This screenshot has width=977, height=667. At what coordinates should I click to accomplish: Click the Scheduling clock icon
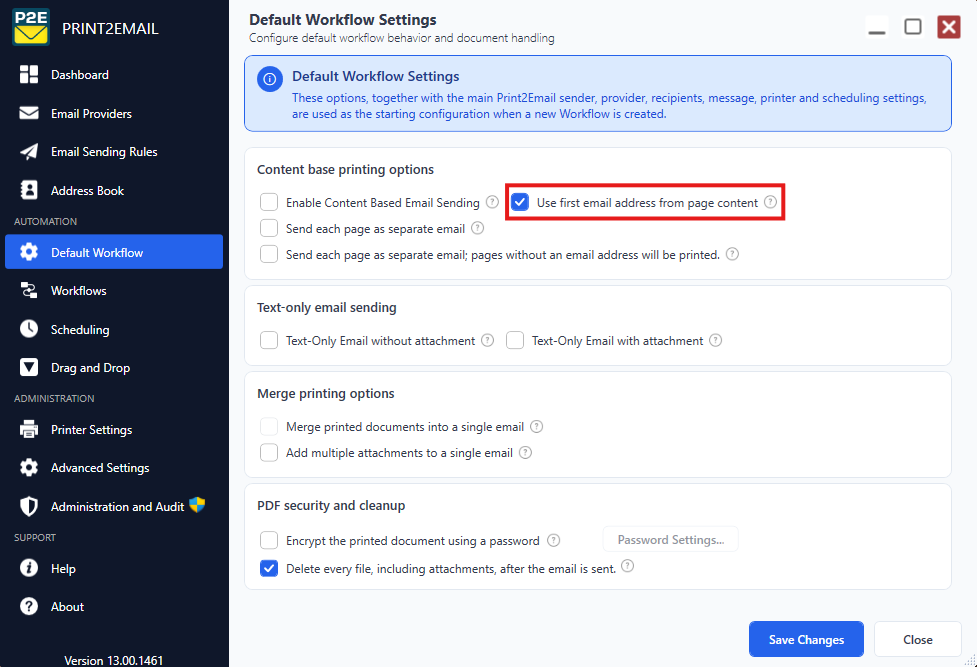coord(29,329)
